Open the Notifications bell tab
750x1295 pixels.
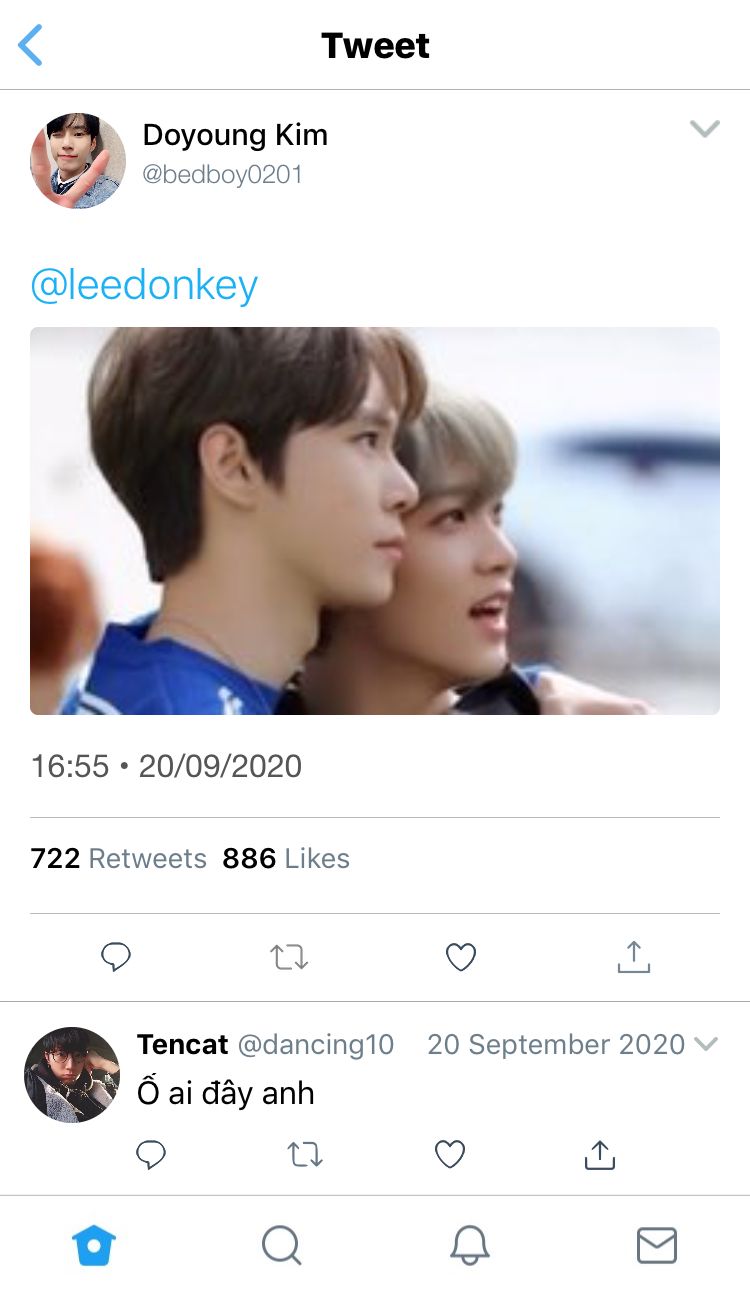pos(469,1246)
